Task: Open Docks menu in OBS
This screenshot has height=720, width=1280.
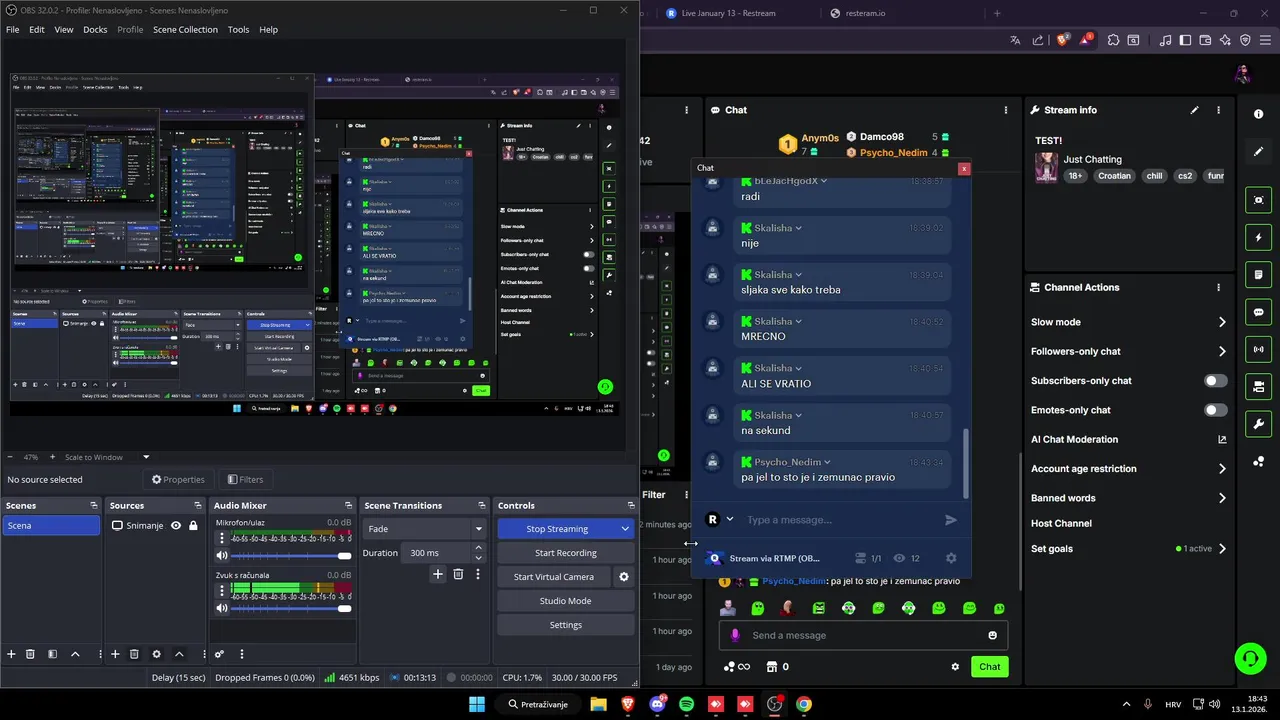Action: point(95,30)
